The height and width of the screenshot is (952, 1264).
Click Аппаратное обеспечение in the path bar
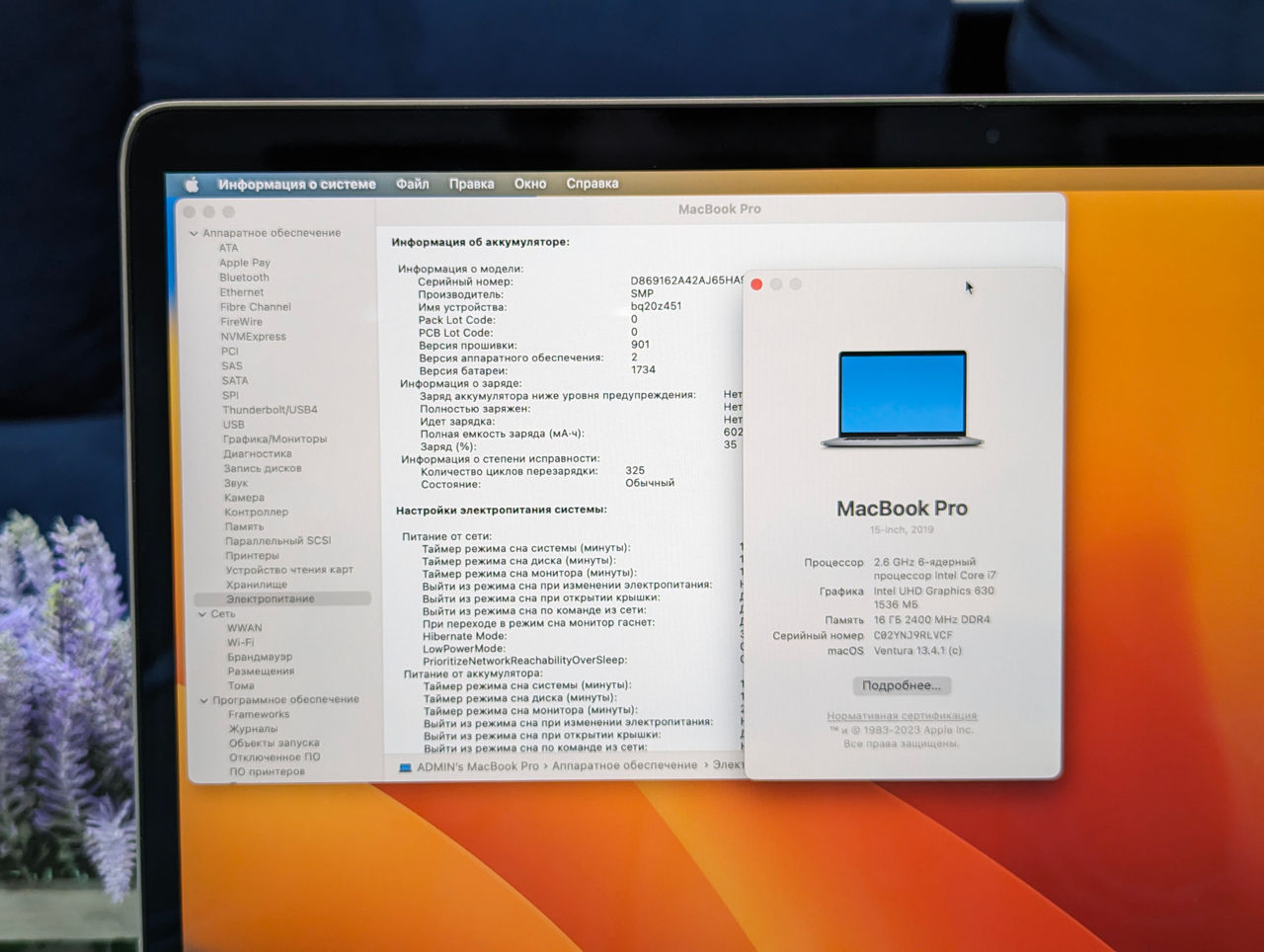pos(624,765)
